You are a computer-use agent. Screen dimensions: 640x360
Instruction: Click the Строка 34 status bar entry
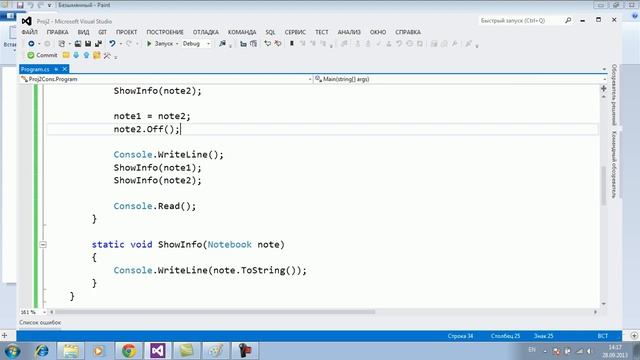460,336
